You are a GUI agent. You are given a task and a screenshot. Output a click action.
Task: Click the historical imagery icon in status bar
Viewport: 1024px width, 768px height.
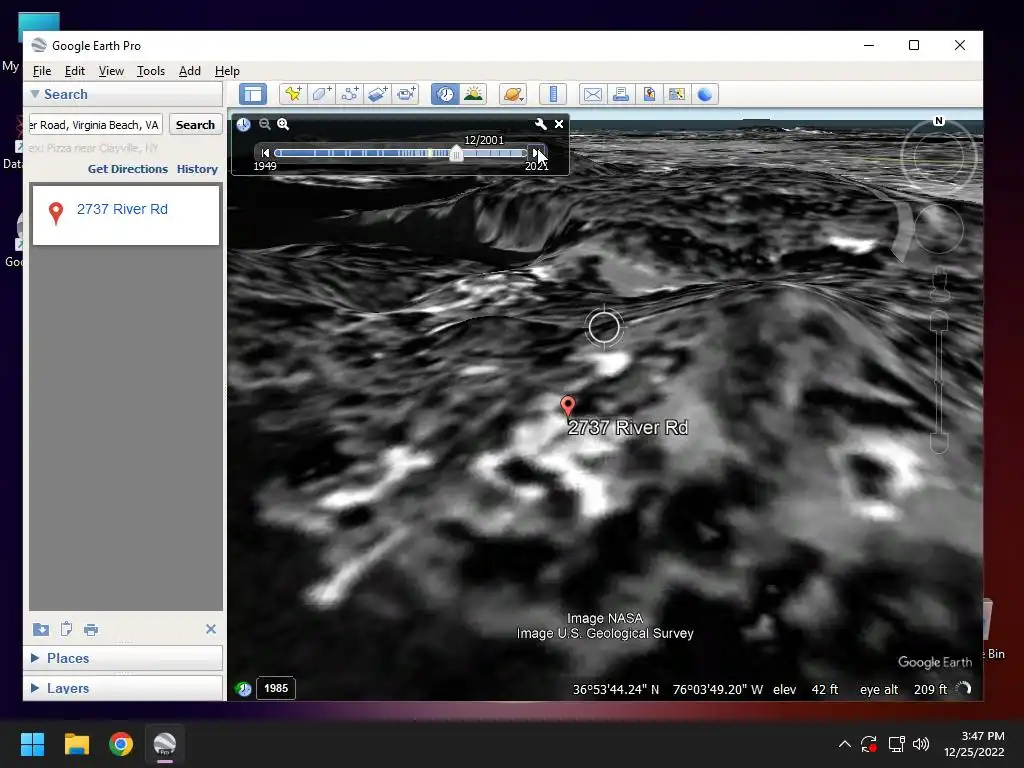click(244, 688)
